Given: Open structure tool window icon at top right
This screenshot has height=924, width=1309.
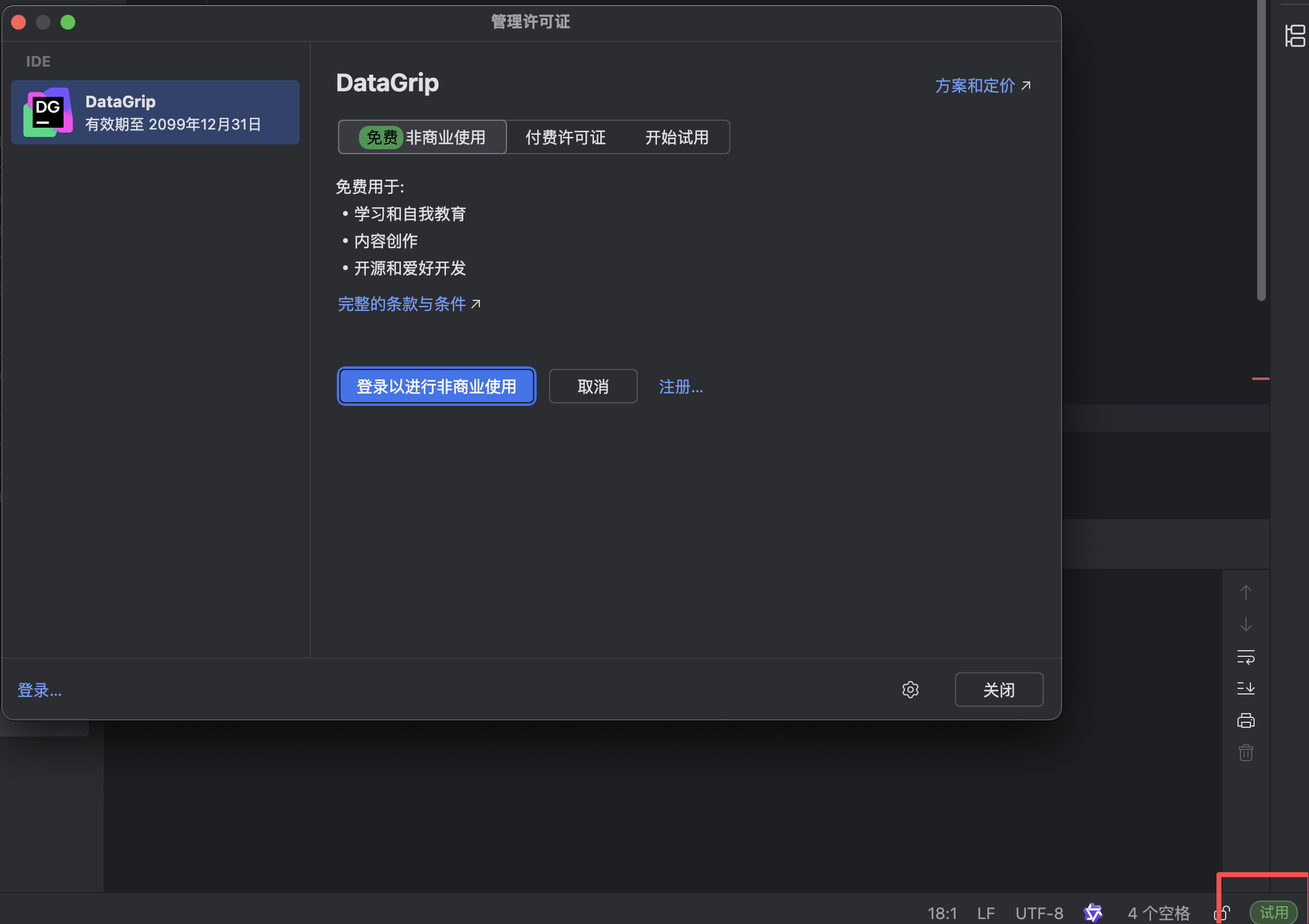Looking at the screenshot, I should coord(1295,36).
